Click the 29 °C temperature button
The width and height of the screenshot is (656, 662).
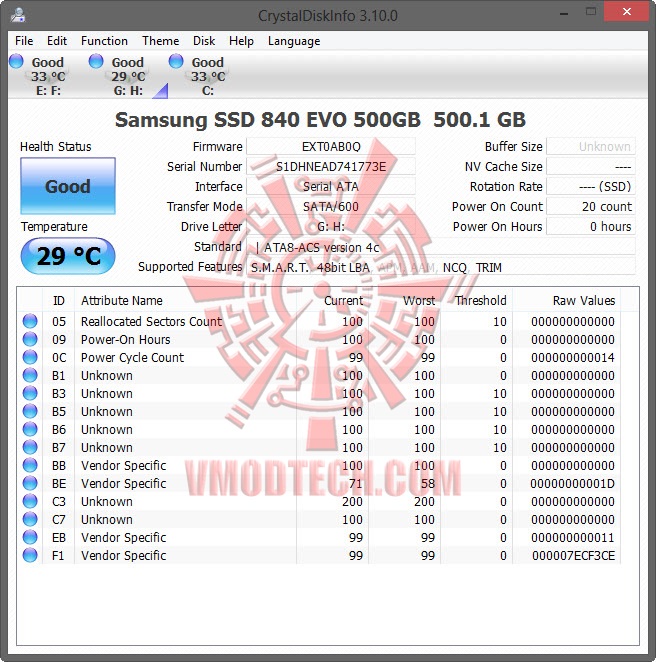pos(68,256)
